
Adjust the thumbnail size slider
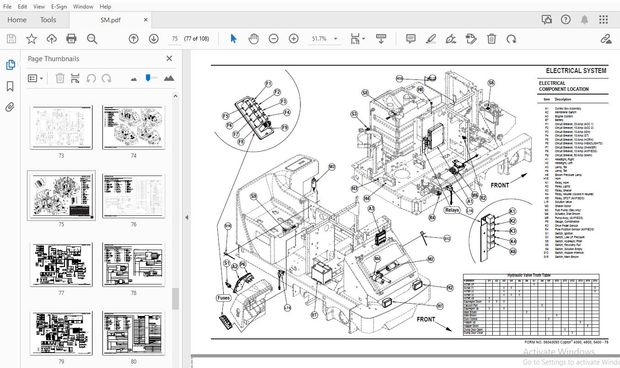tap(148, 78)
